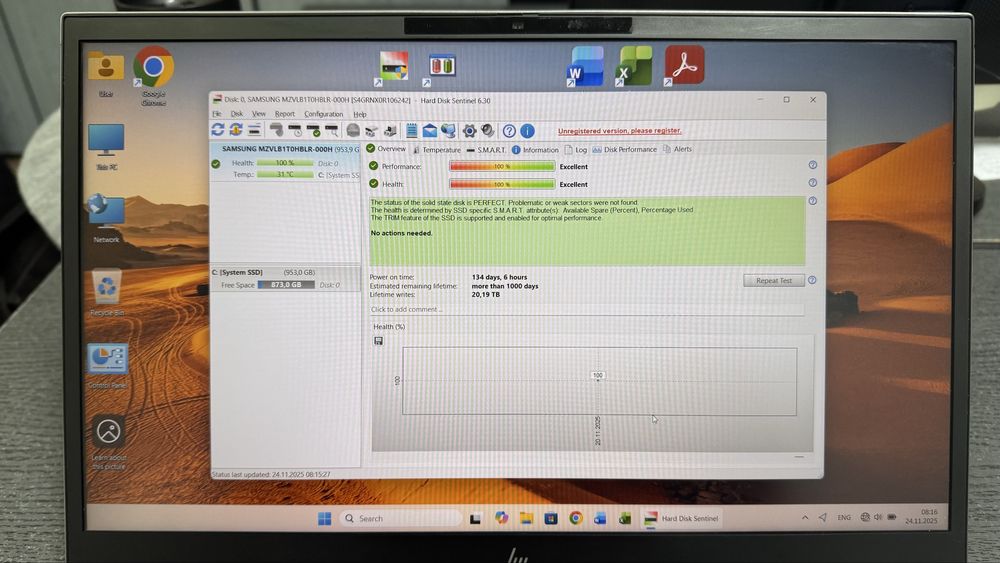Click the envelope send-email toolbar icon

pyautogui.click(x=430, y=131)
